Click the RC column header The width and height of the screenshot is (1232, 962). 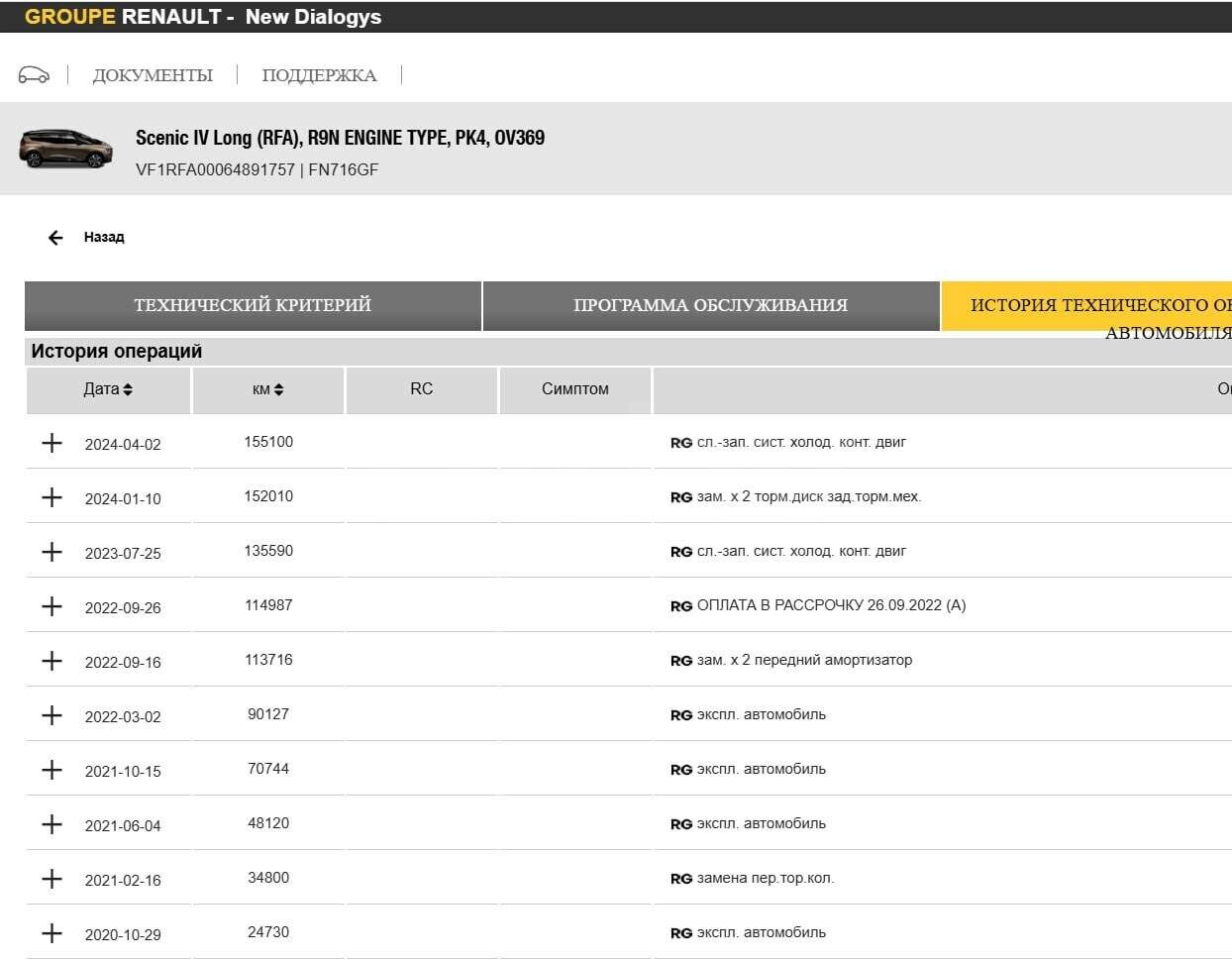(421, 389)
